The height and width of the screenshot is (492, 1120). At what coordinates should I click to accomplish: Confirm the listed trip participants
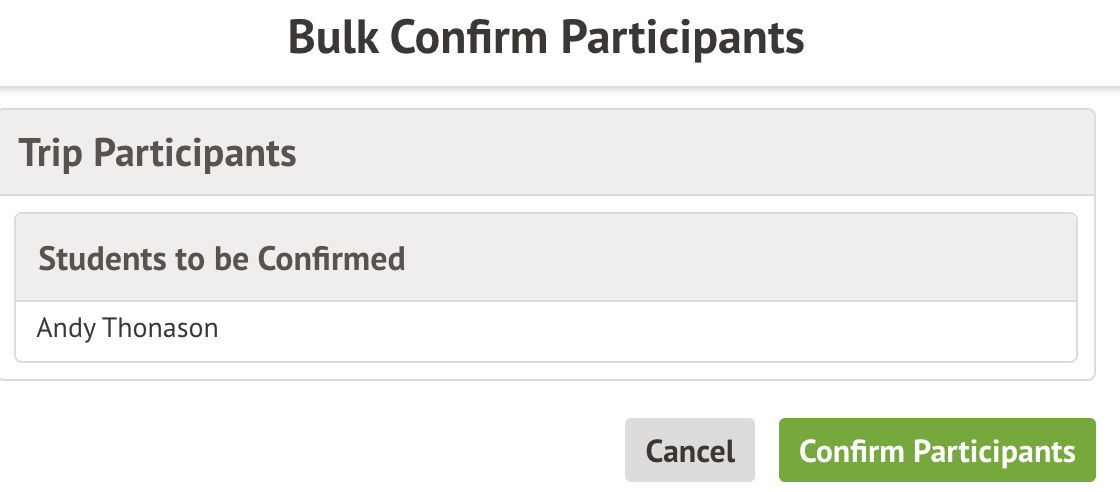(937, 450)
